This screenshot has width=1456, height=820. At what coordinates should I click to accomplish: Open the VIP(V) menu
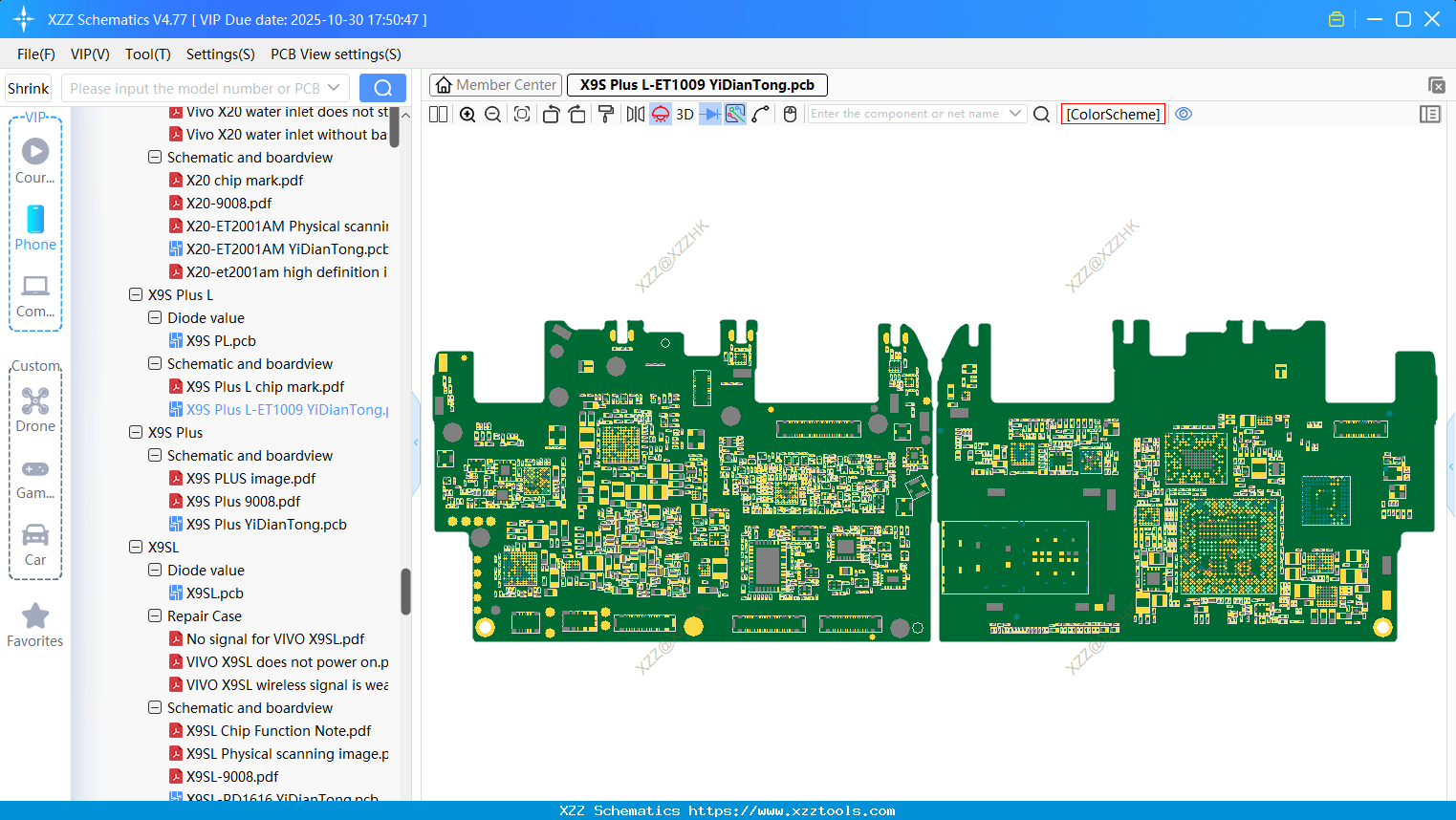pyautogui.click(x=90, y=54)
